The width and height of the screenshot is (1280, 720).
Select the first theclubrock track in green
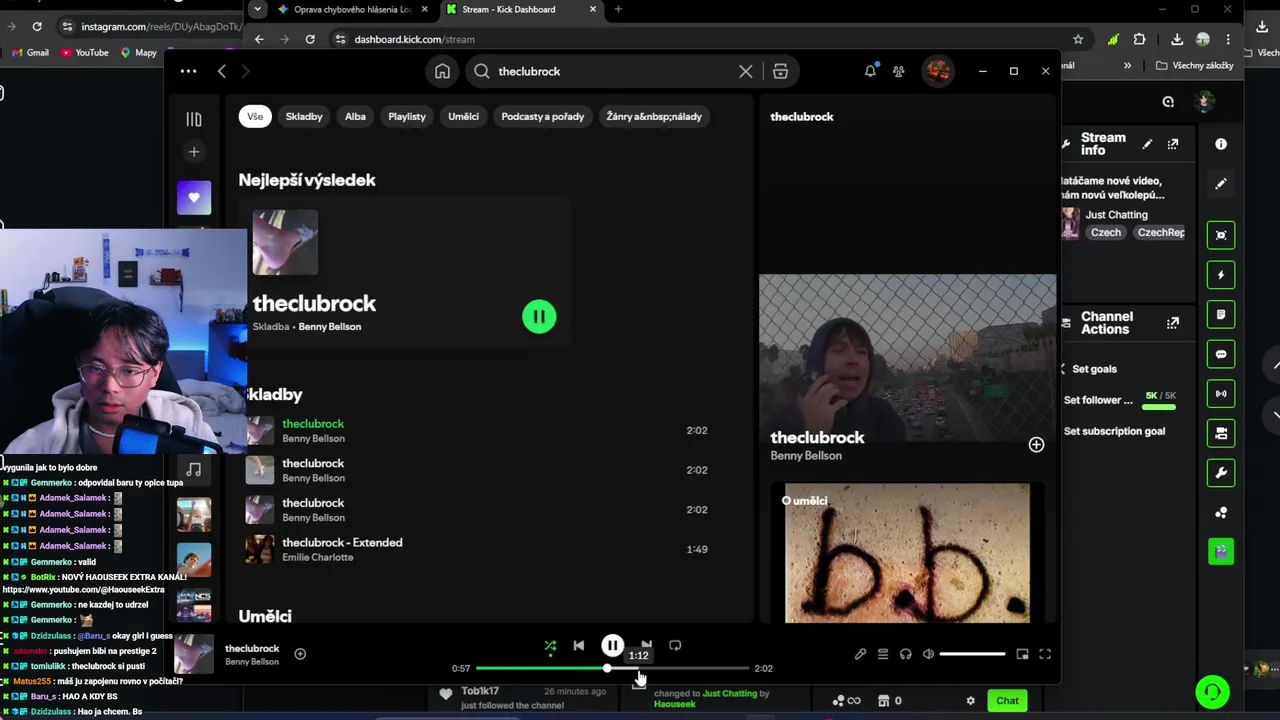pyautogui.click(x=313, y=424)
